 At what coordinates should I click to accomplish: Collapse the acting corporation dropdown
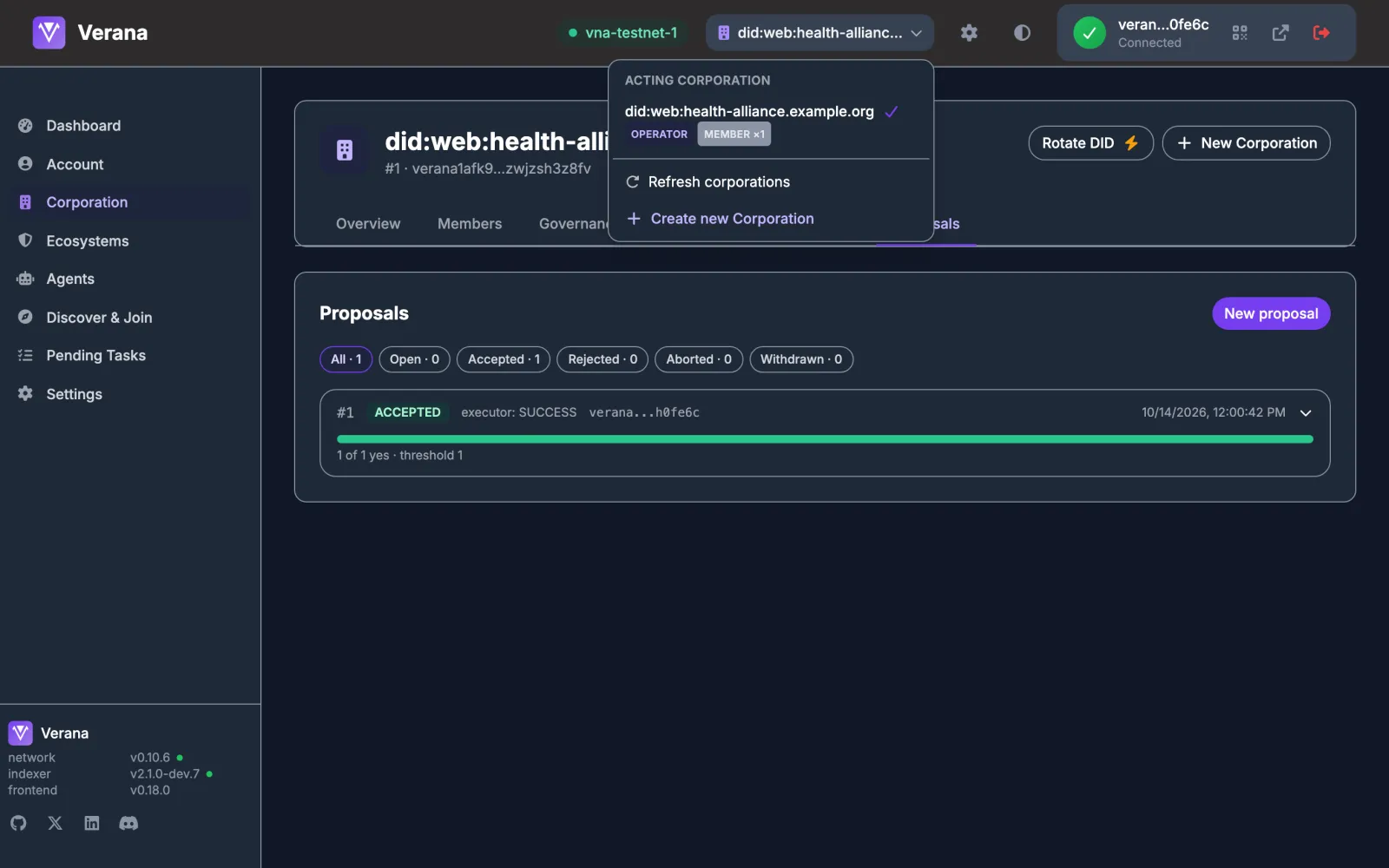tap(820, 33)
